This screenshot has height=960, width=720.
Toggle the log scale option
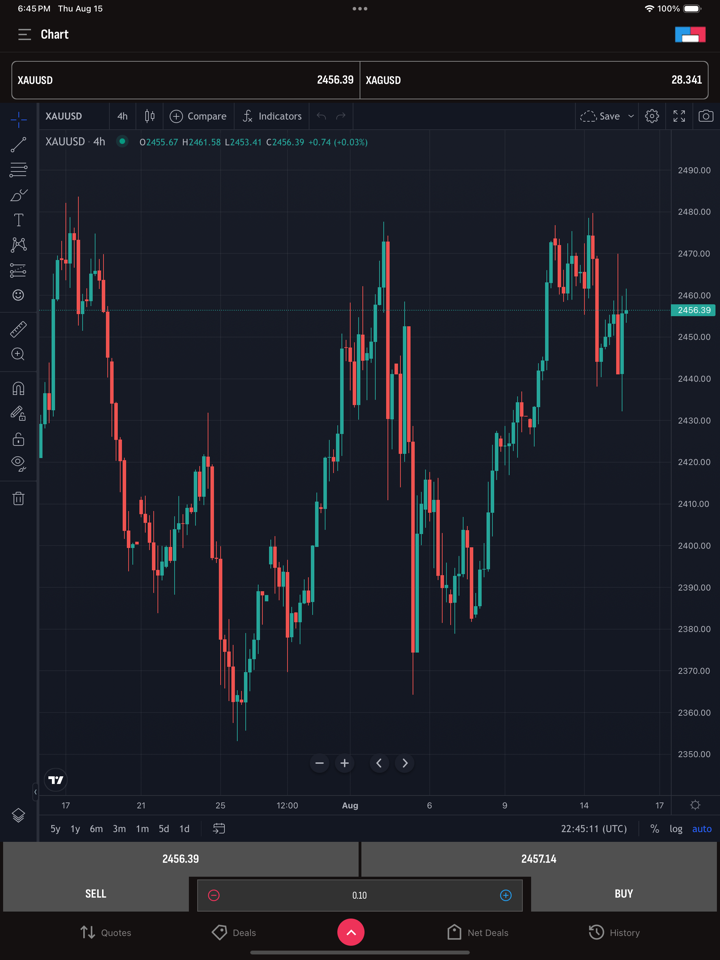click(676, 829)
